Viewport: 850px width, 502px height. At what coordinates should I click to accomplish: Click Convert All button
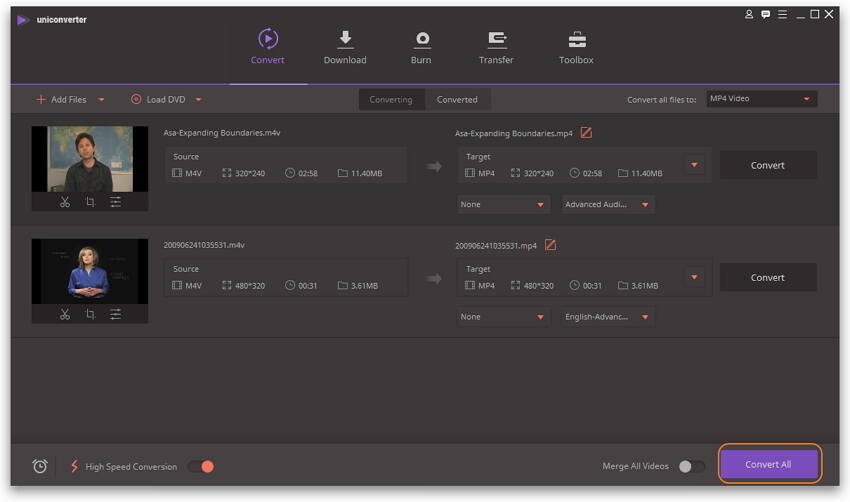pyautogui.click(x=769, y=465)
